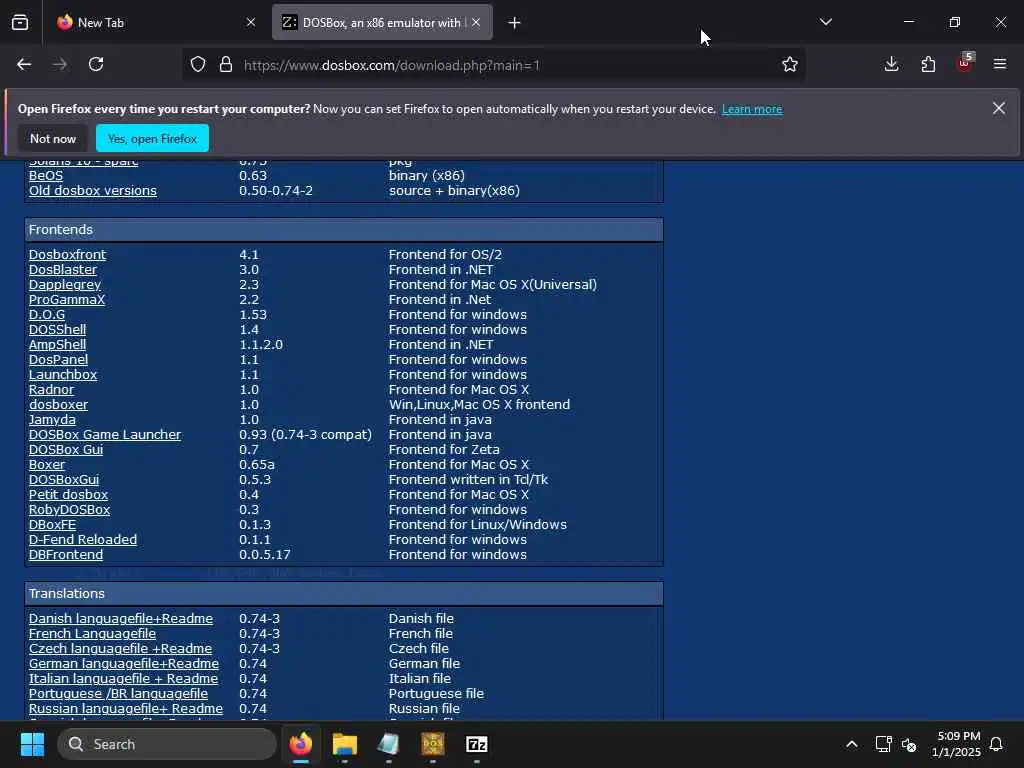This screenshot has width=1024, height=768.
Task: Open tracking protection shield icon
Action: point(198,64)
